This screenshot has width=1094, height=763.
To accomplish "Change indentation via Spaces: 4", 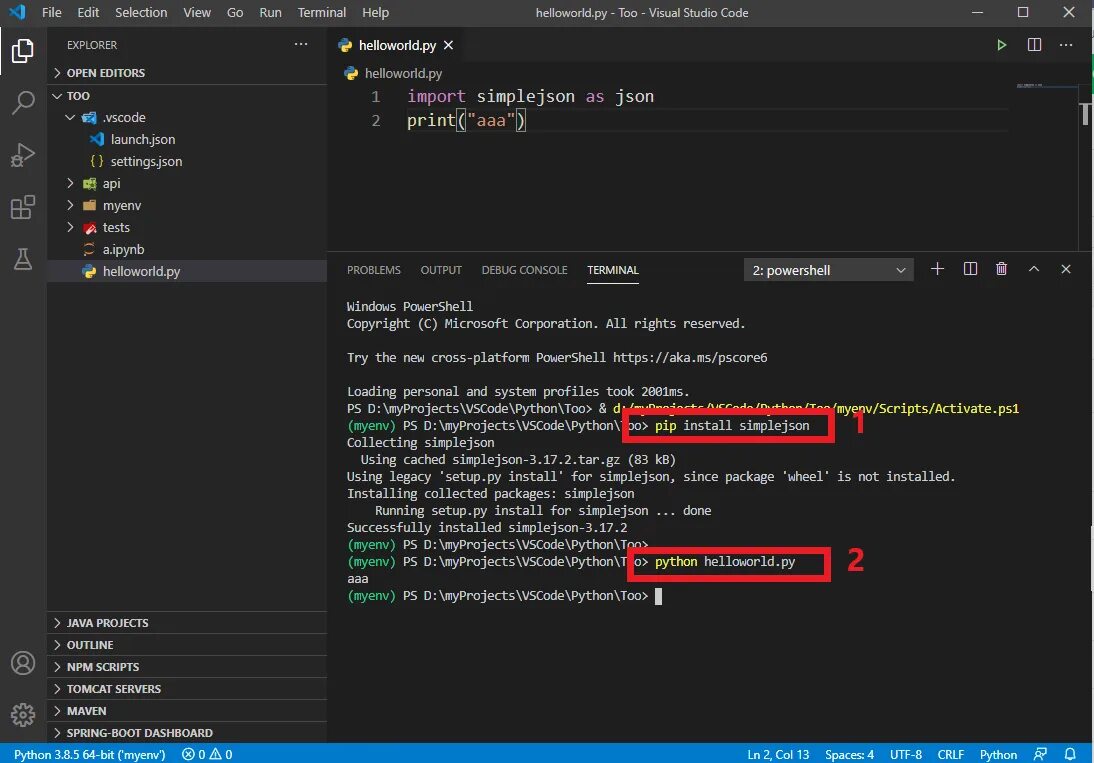I will click(x=849, y=755).
